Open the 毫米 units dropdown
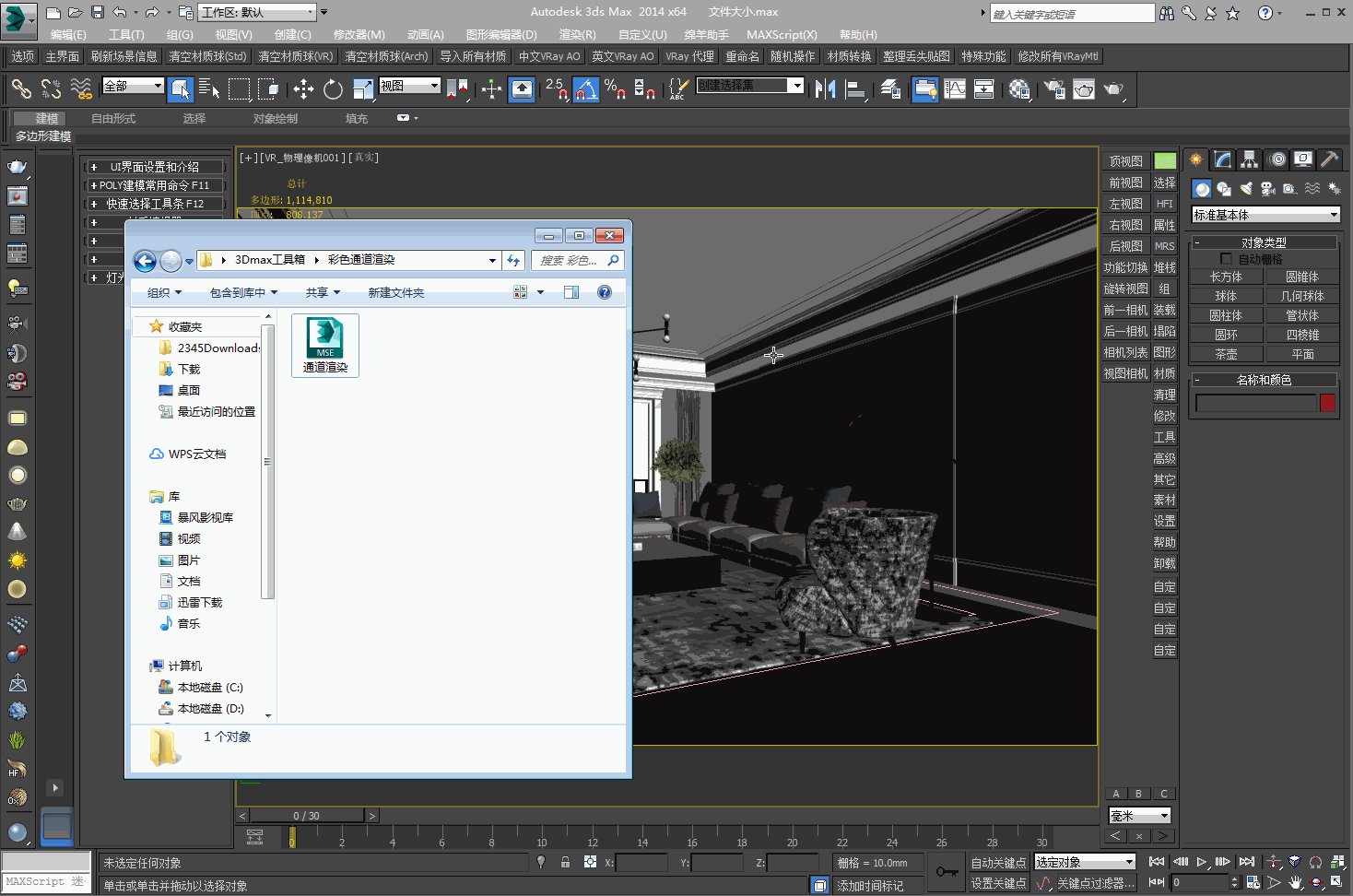 [x=1139, y=816]
